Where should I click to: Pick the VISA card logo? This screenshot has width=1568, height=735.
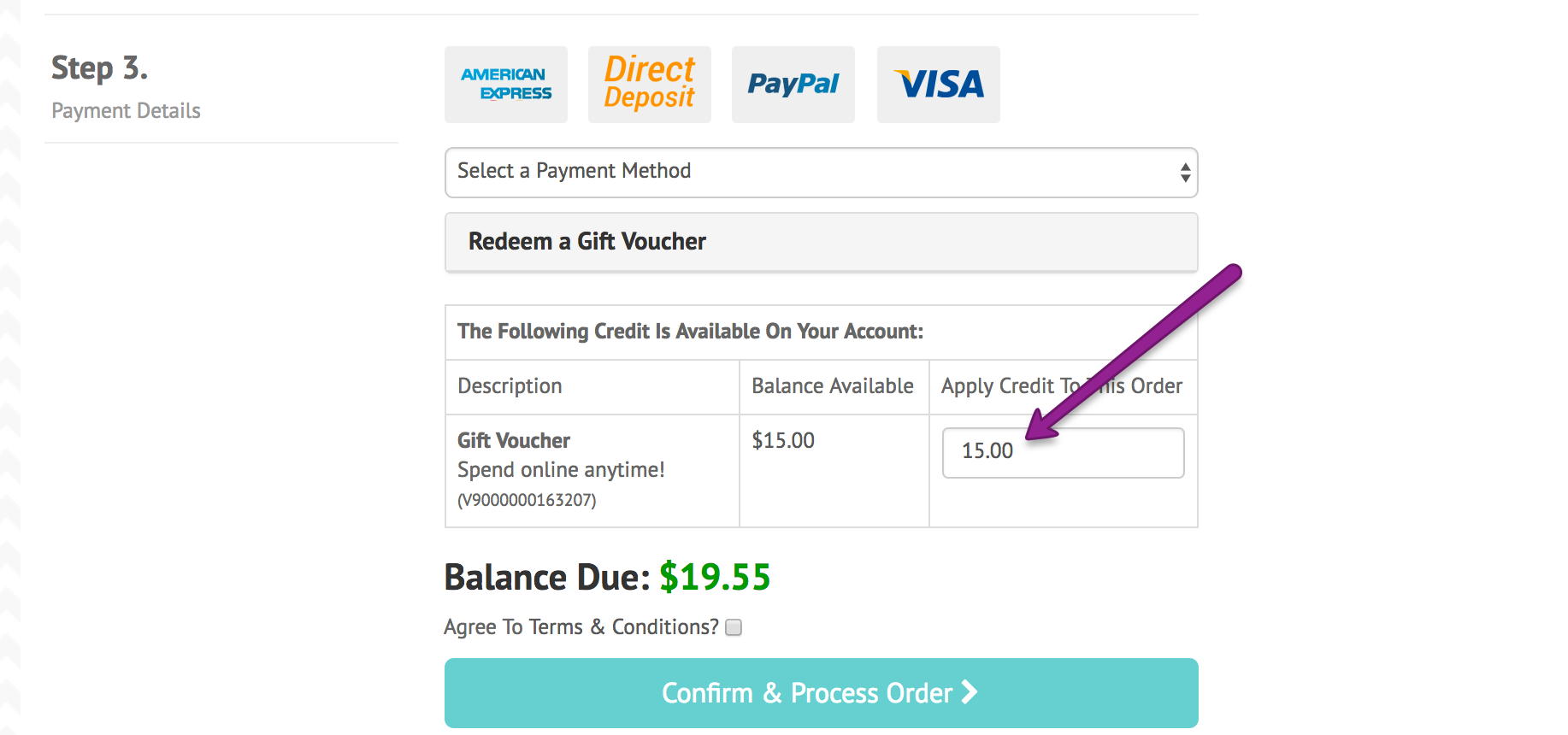click(x=939, y=85)
